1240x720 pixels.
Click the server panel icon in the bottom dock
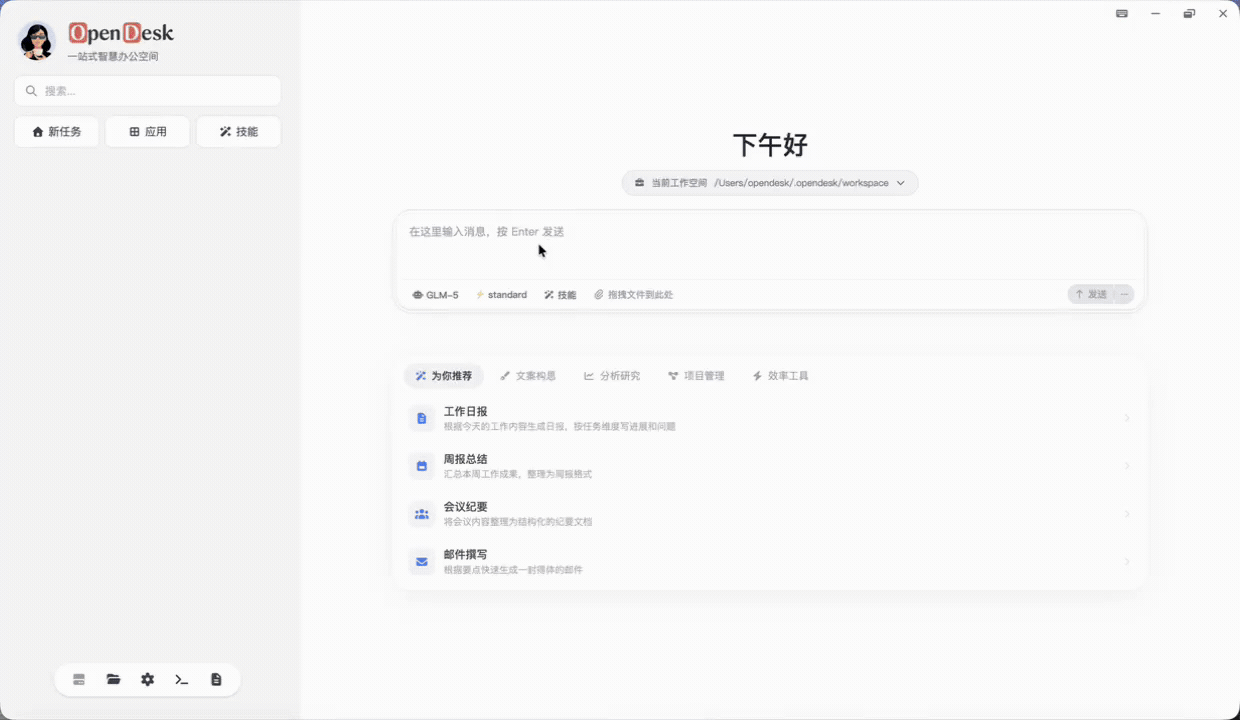(x=79, y=680)
